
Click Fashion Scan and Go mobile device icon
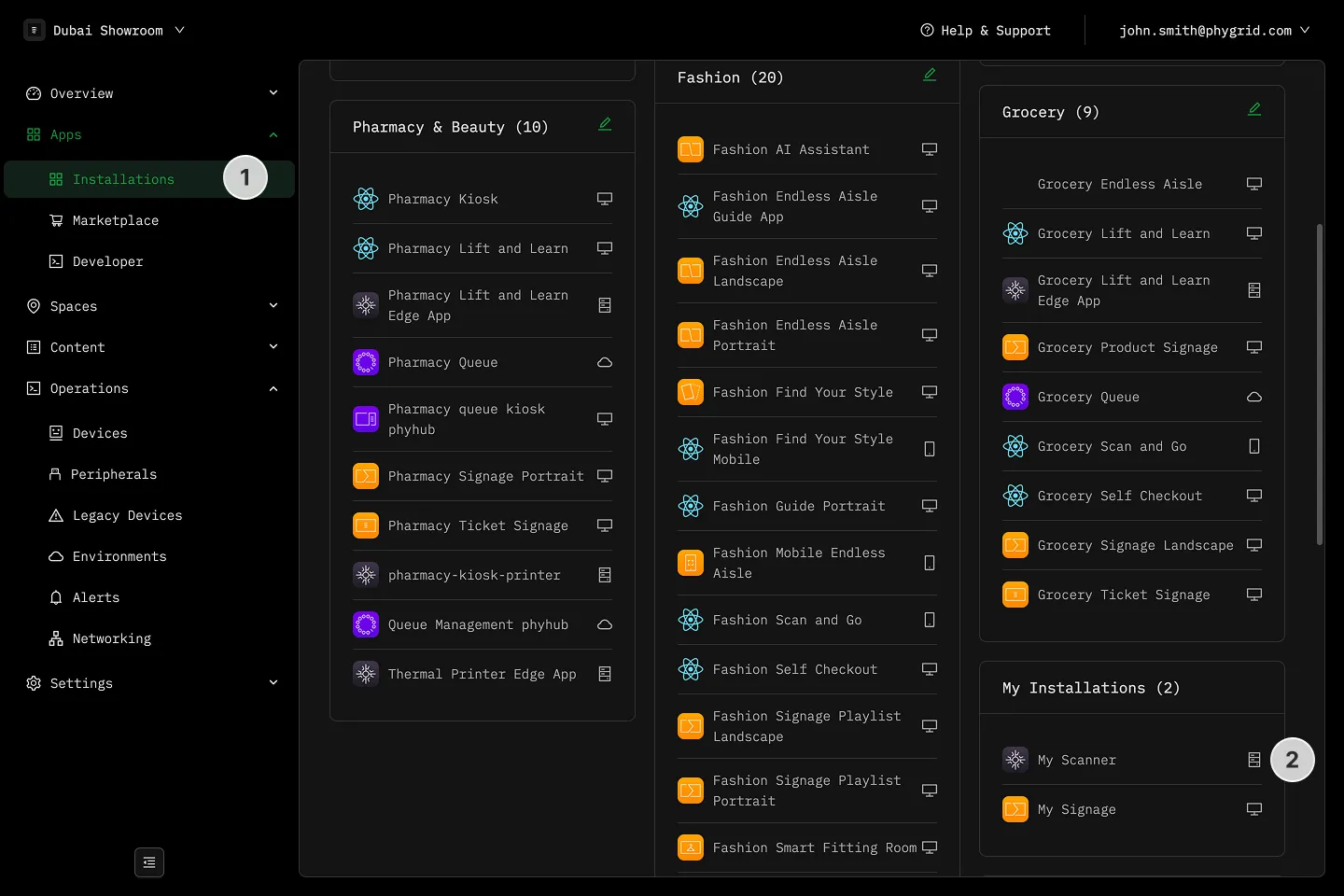[930, 620]
